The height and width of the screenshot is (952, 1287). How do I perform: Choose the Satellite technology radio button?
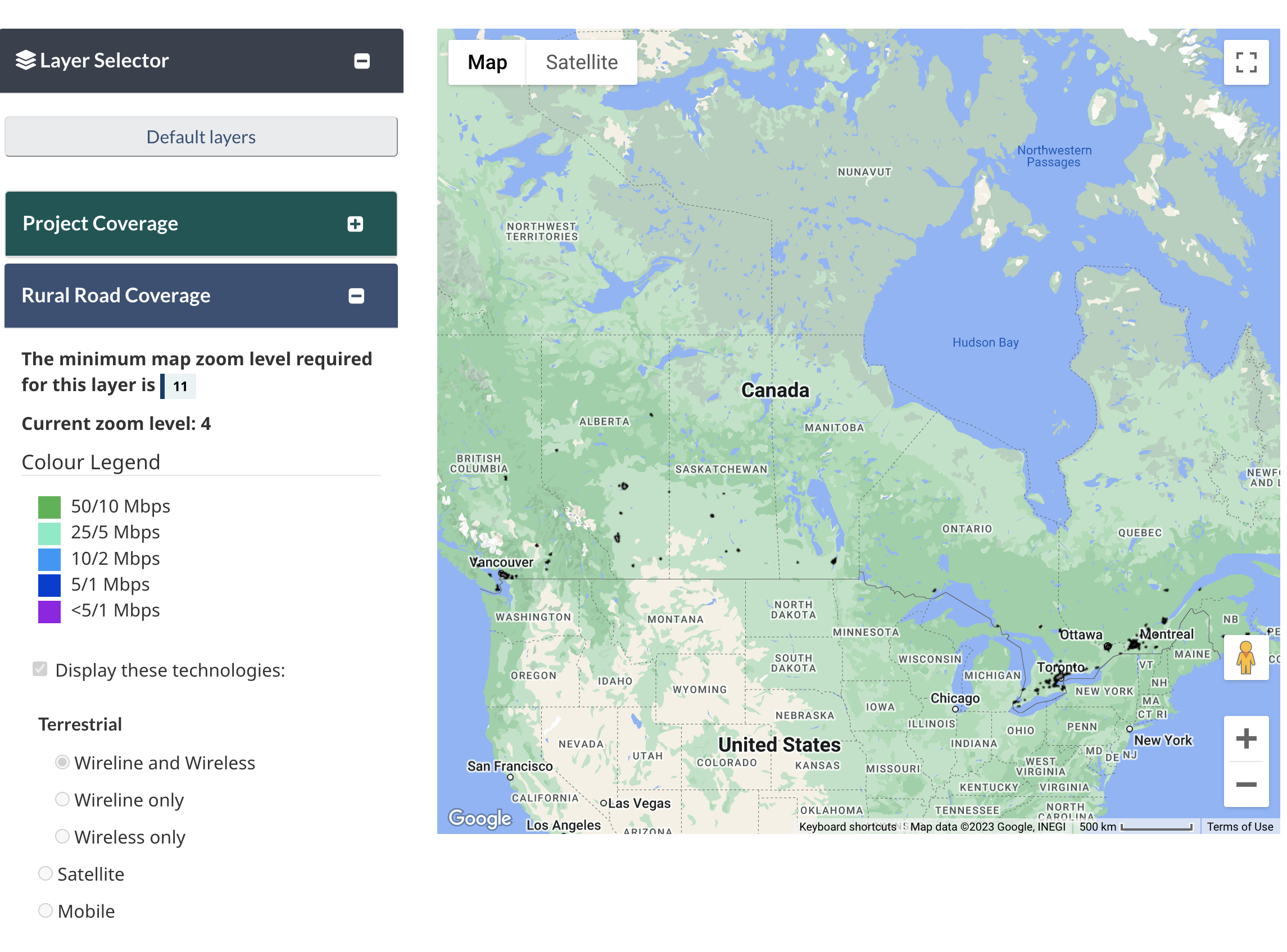click(x=46, y=874)
